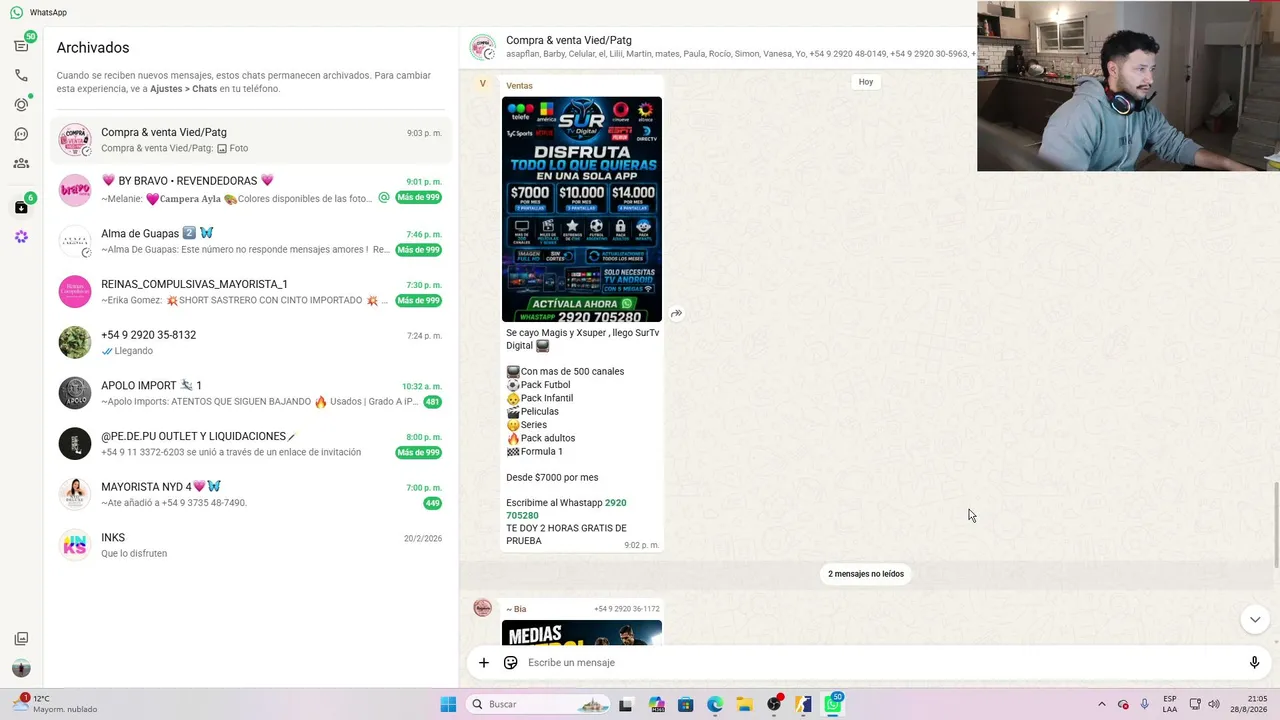The image size is (1280, 720).
Task: Click the INKS avatar in list
Action: point(75,545)
